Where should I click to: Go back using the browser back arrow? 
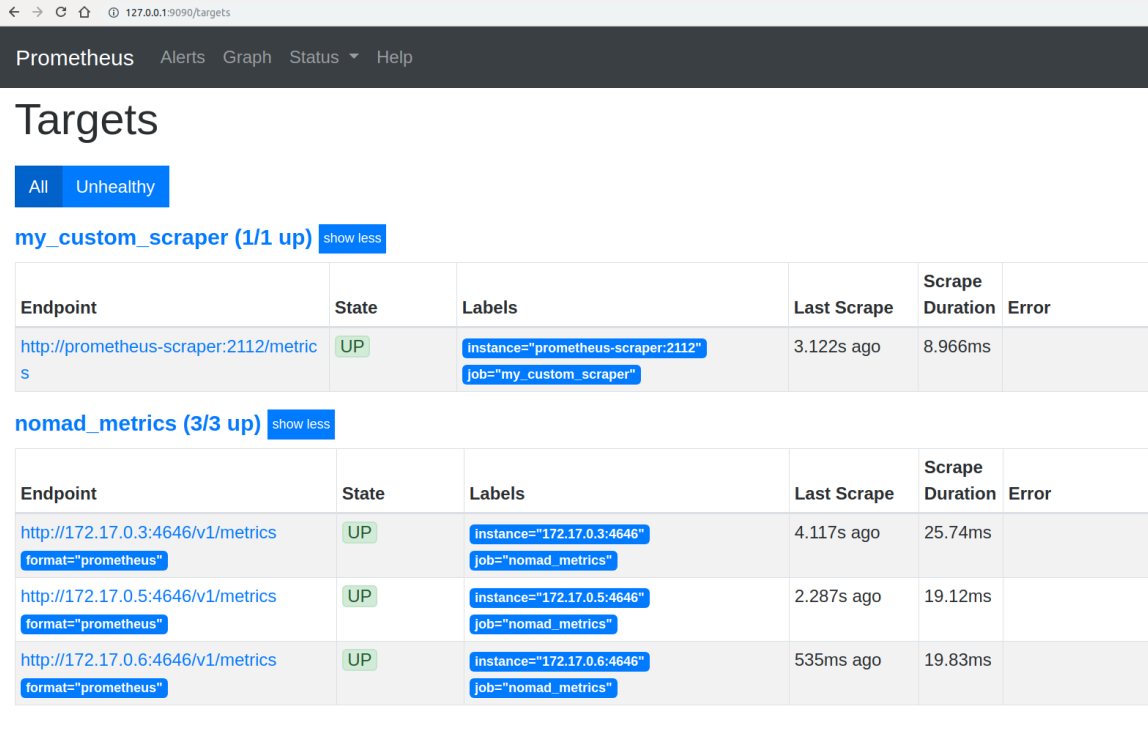(x=14, y=12)
